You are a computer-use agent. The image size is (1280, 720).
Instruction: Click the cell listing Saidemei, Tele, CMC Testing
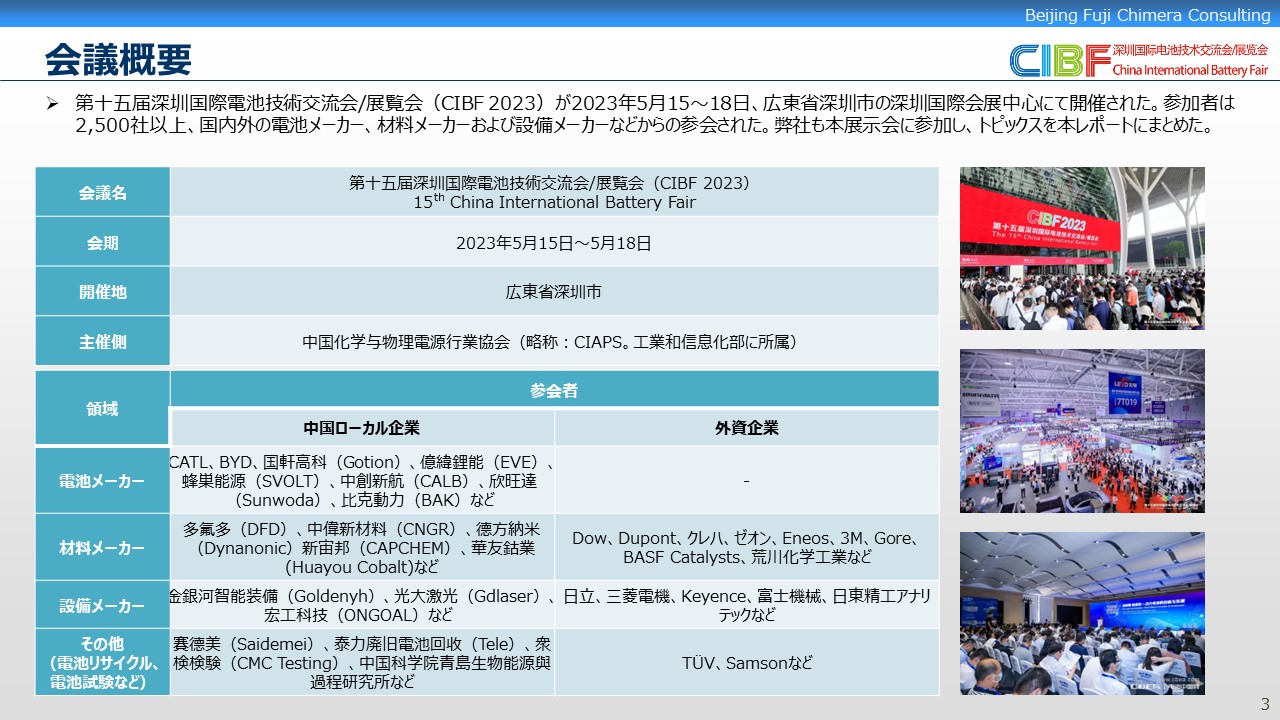click(362, 662)
